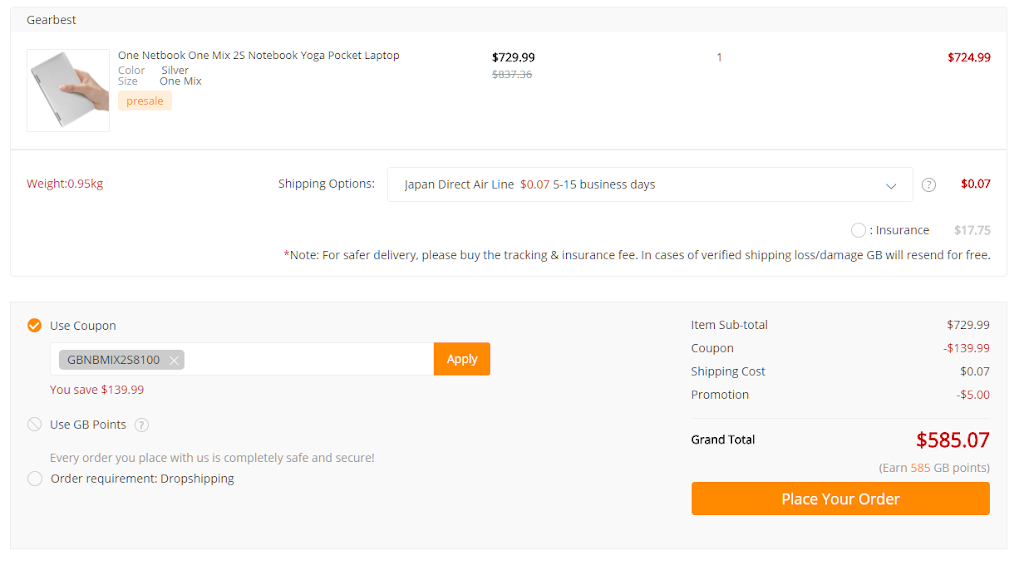Click the Apply coupon button
1024x565 pixels.
tap(461, 359)
